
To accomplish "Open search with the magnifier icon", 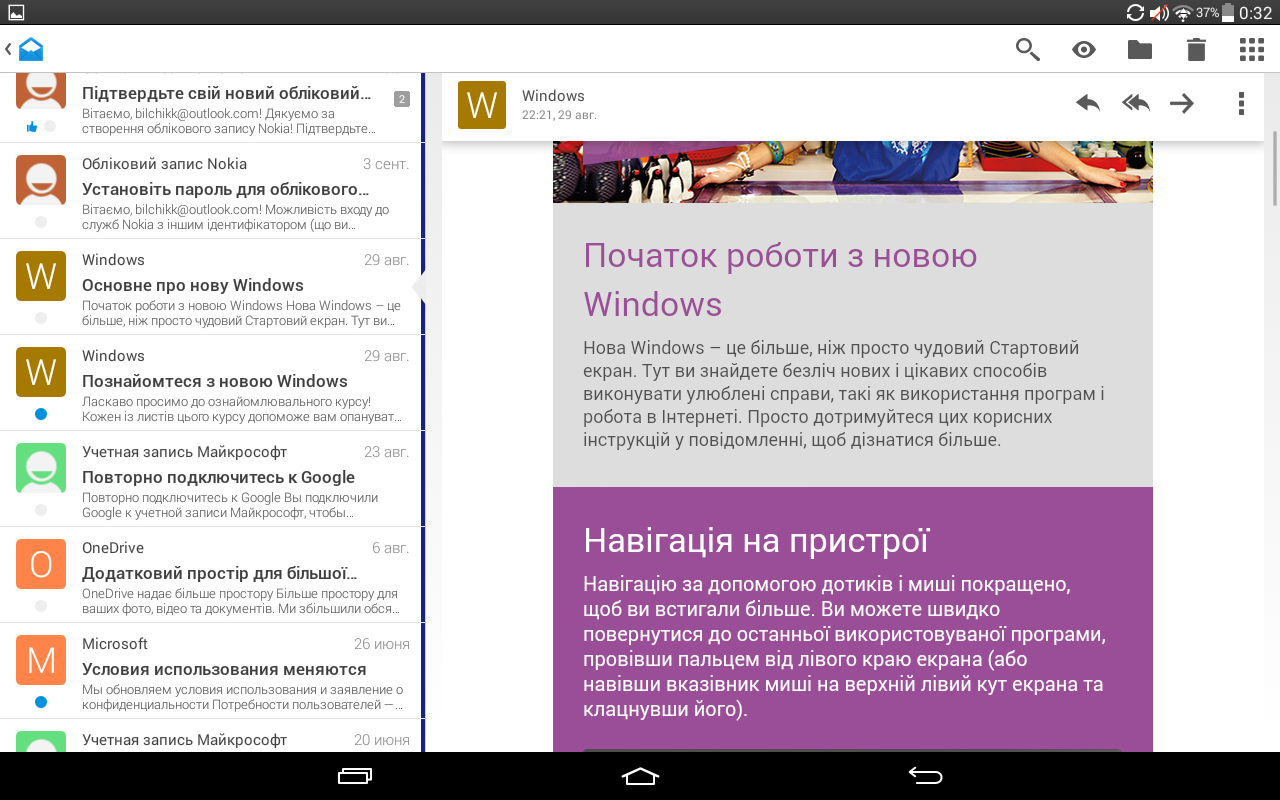I will (x=1028, y=49).
